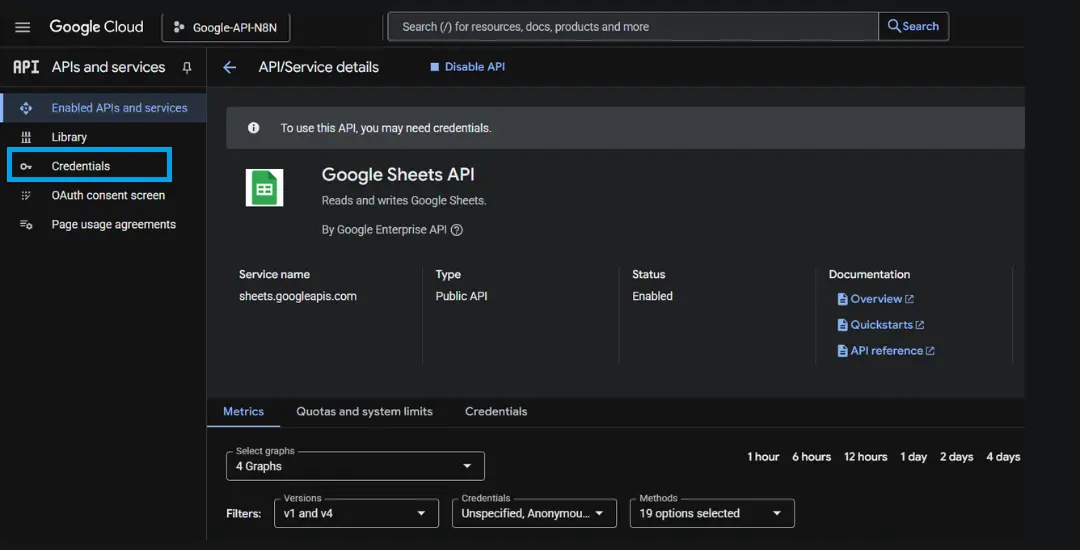Click the document icon beside Quickstarts
Screen dimensions: 1080x550
(842, 325)
